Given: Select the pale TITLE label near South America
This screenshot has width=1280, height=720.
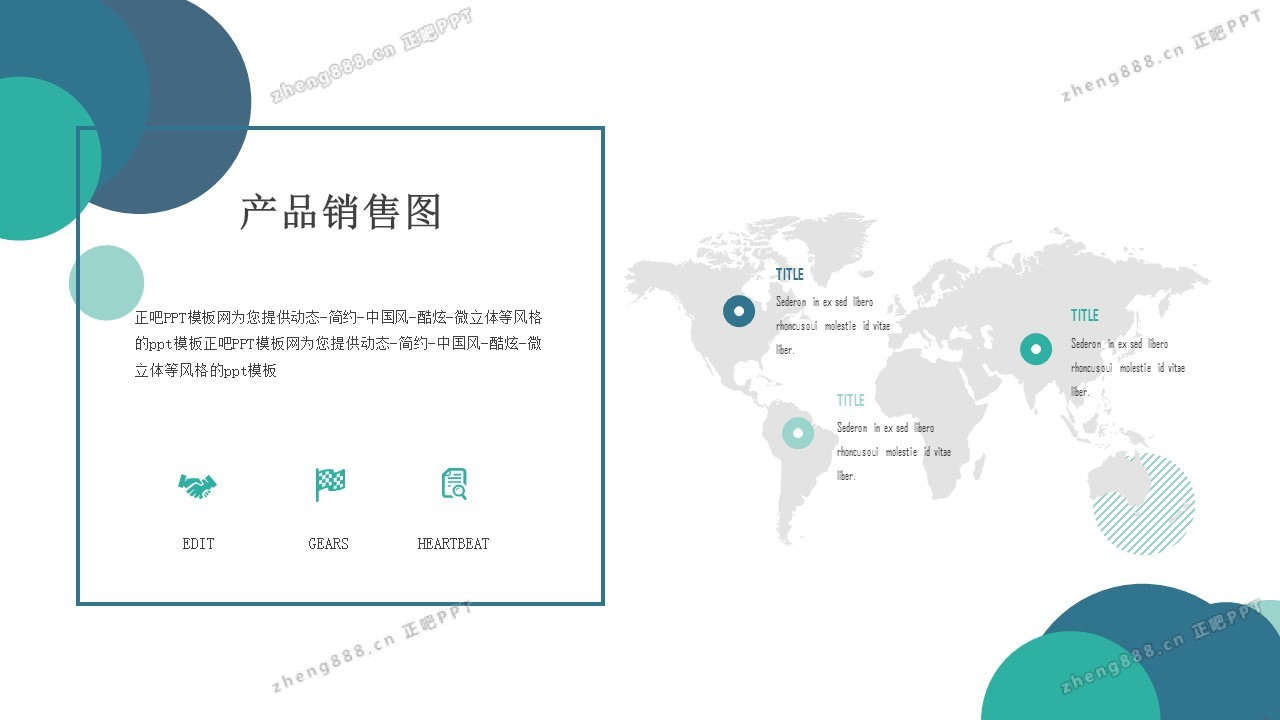Looking at the screenshot, I should (850, 400).
